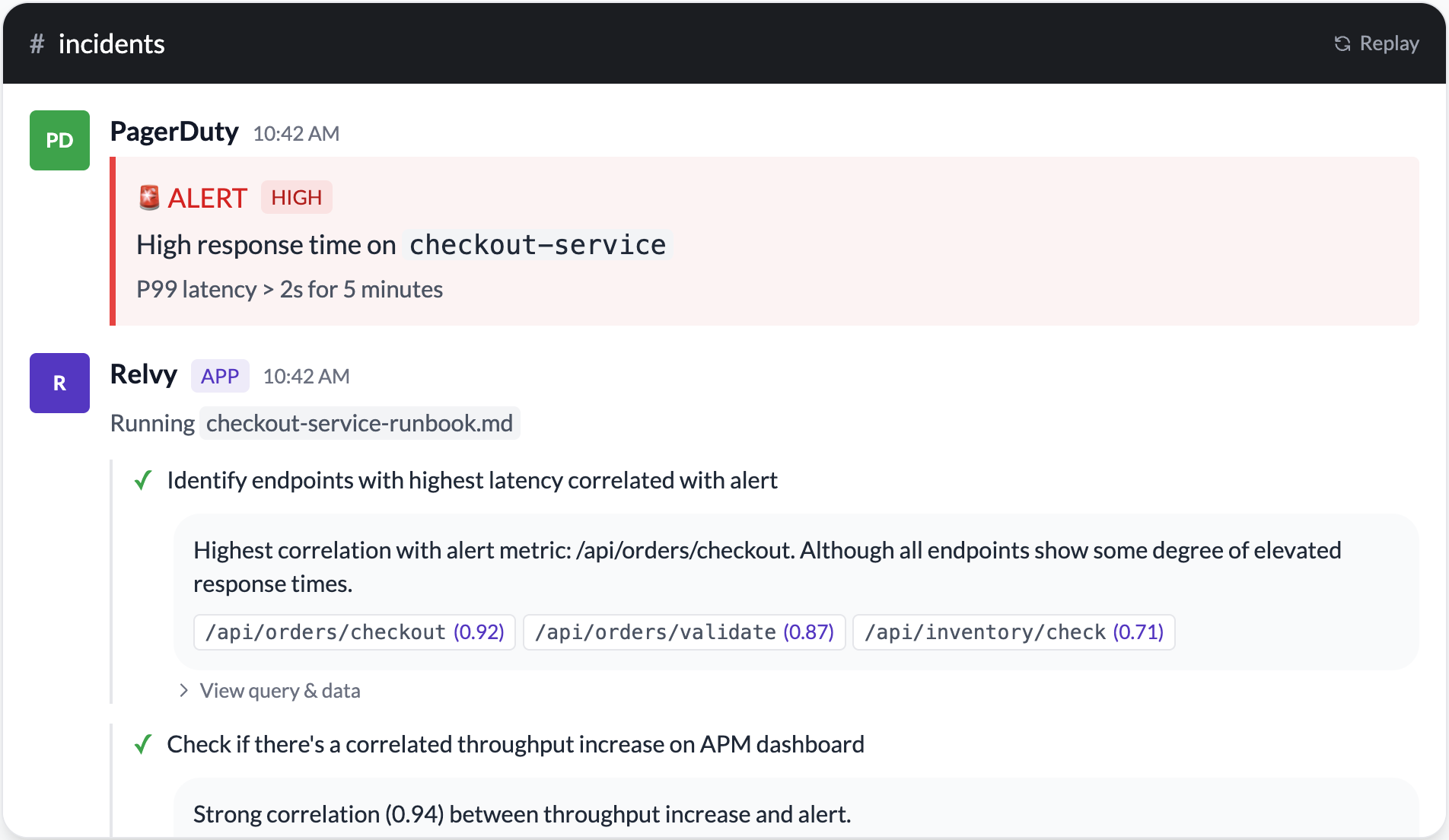Click the Relvy message 10:42 AM timestamp
1449x840 pixels.
point(306,377)
